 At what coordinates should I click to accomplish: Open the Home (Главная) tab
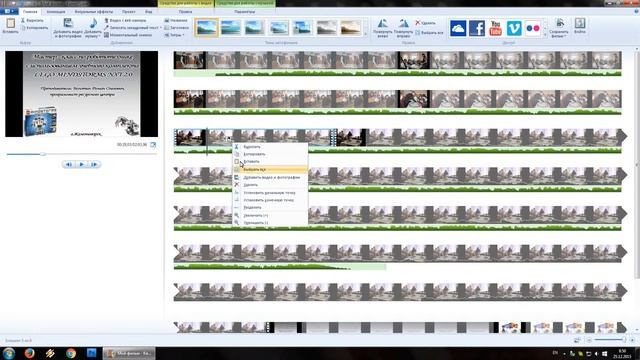30,12
